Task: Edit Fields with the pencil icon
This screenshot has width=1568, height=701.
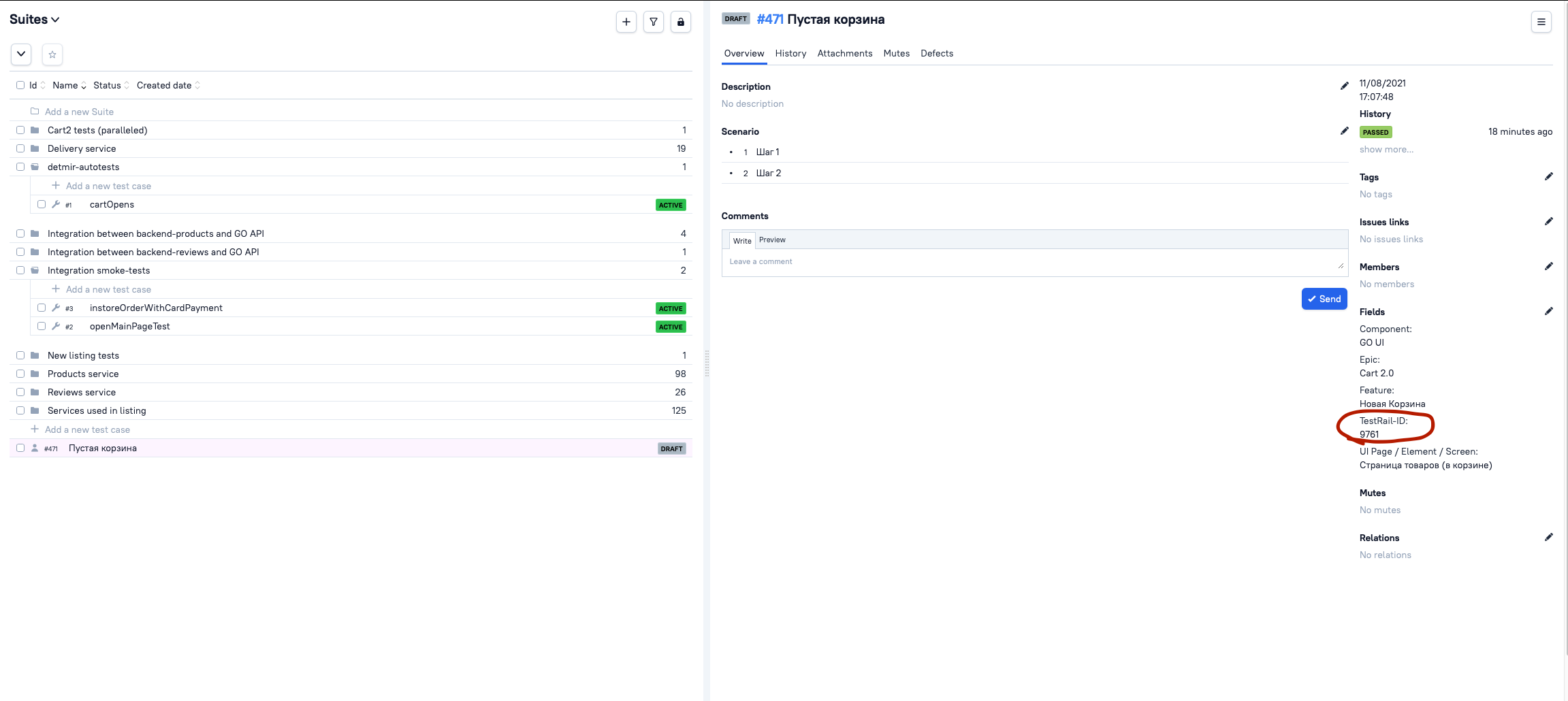Action: click(x=1548, y=311)
